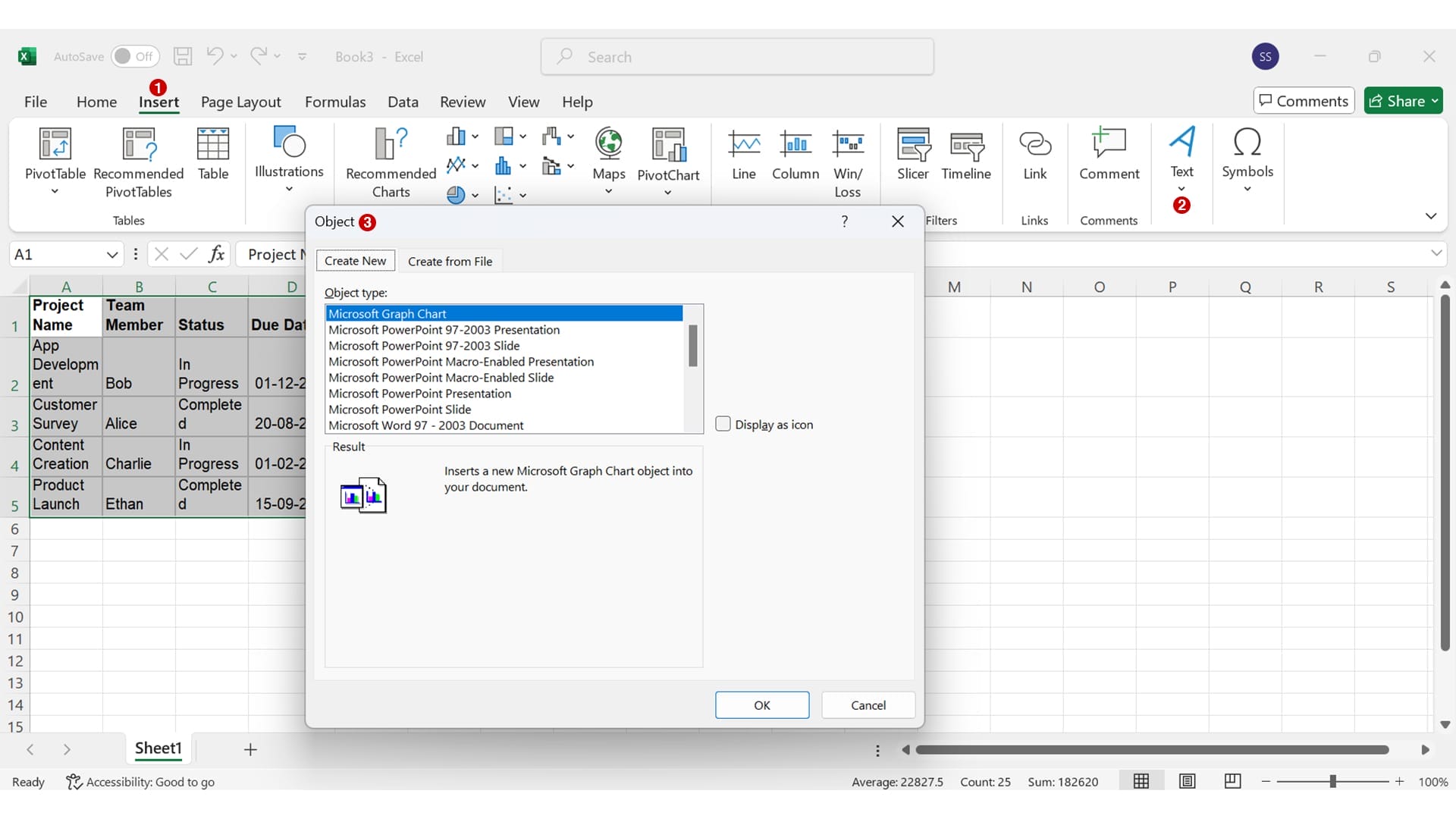Add a new sheet with plus button

point(250,749)
